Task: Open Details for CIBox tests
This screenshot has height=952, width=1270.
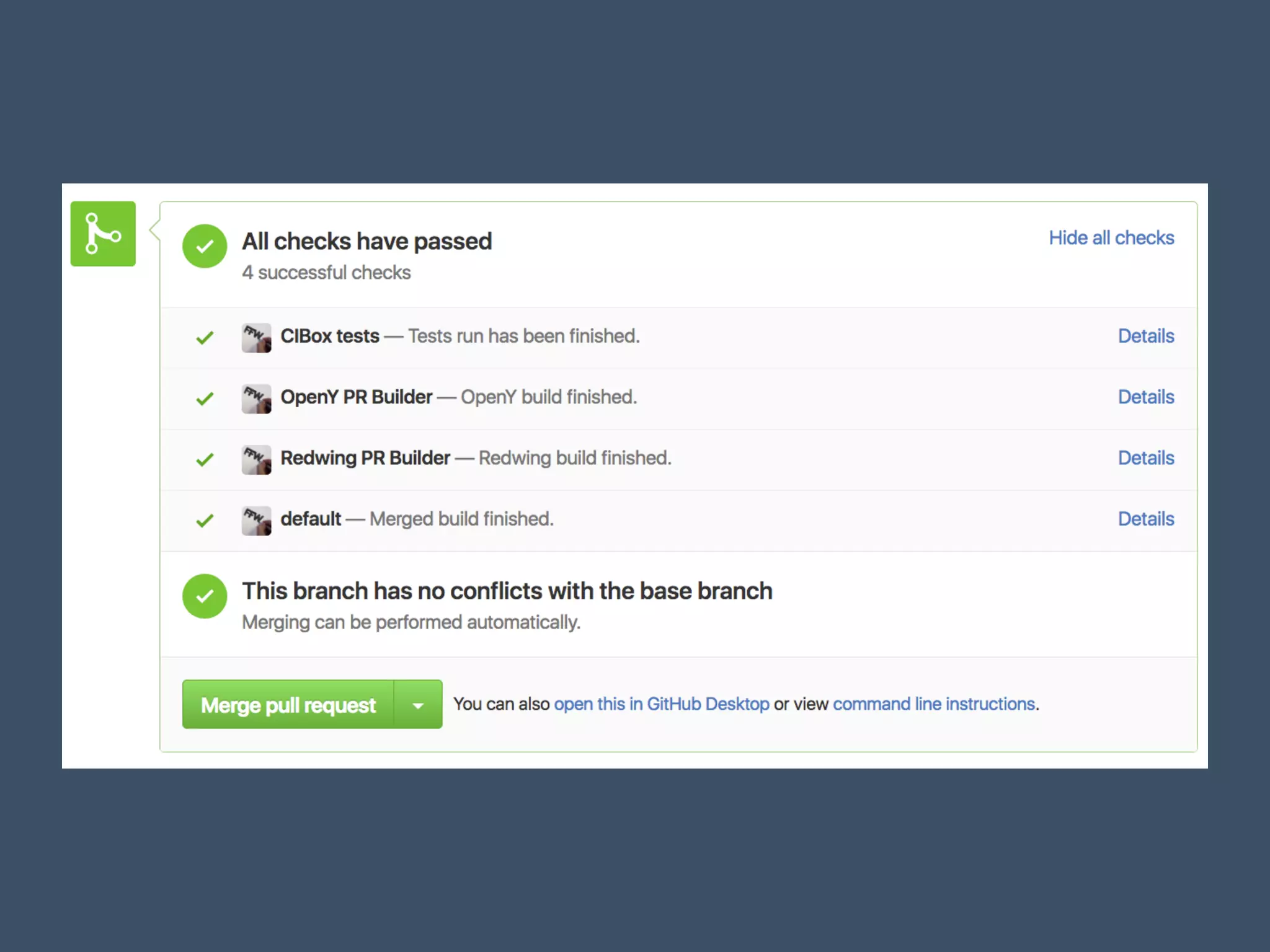Action: (1146, 336)
